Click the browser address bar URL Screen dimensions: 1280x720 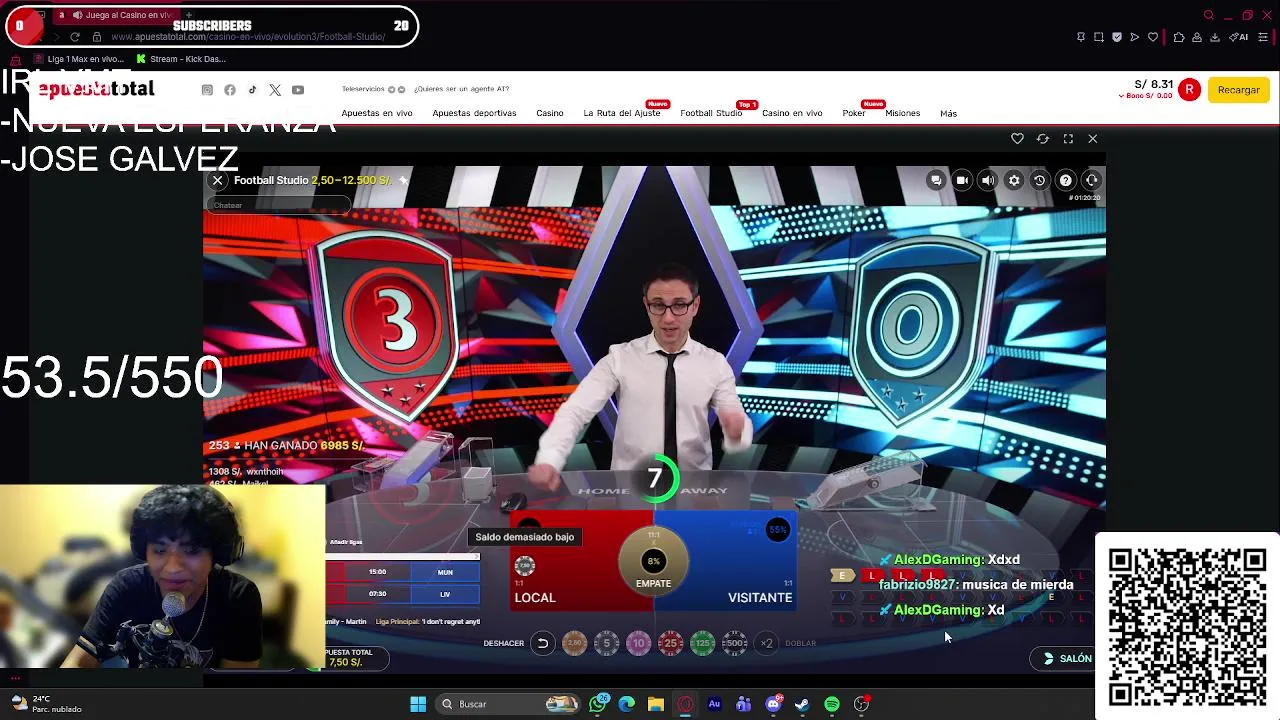248,37
